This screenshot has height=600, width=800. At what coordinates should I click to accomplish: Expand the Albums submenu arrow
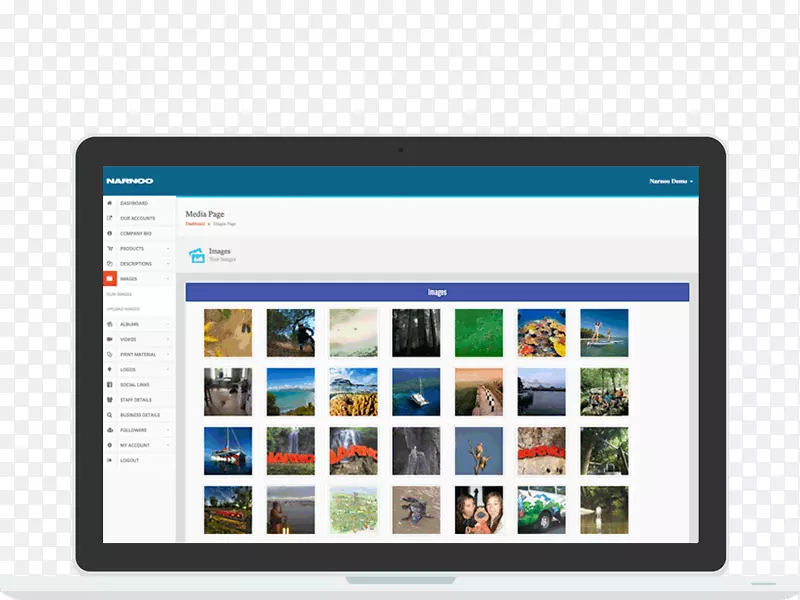coord(168,324)
